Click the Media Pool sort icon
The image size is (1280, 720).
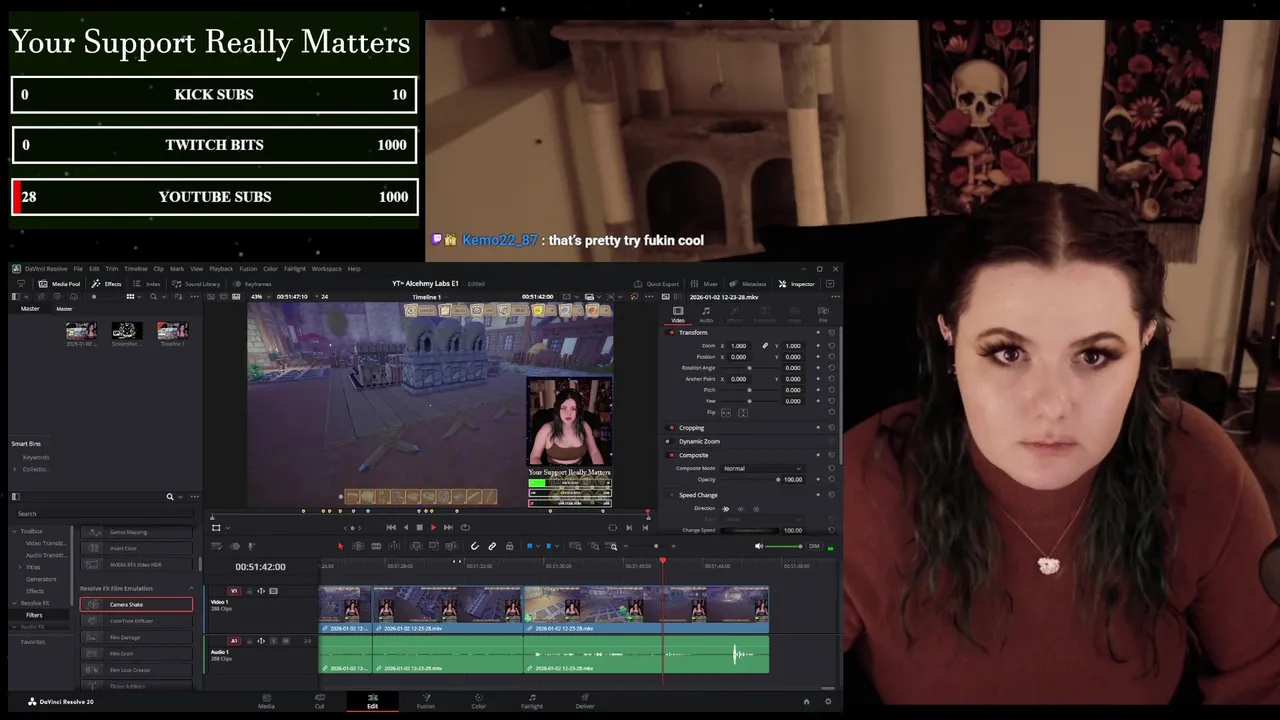178,296
